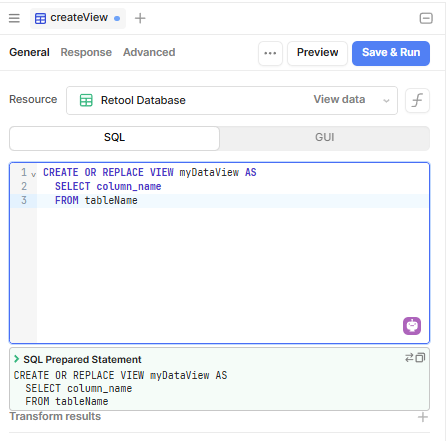
Task: Open the hamburger menu icon
Action: coord(14,18)
